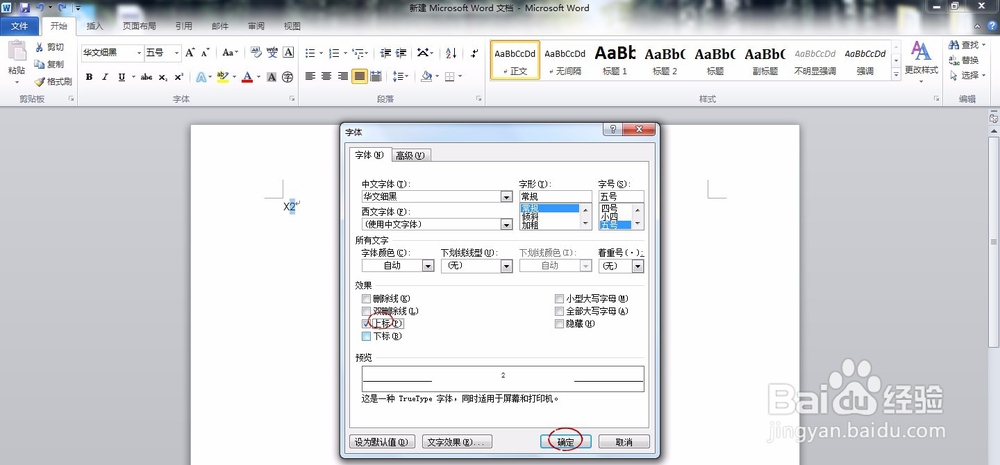Open the 下划线线型 dropdown
The image size is (1000, 465).
pos(506,266)
